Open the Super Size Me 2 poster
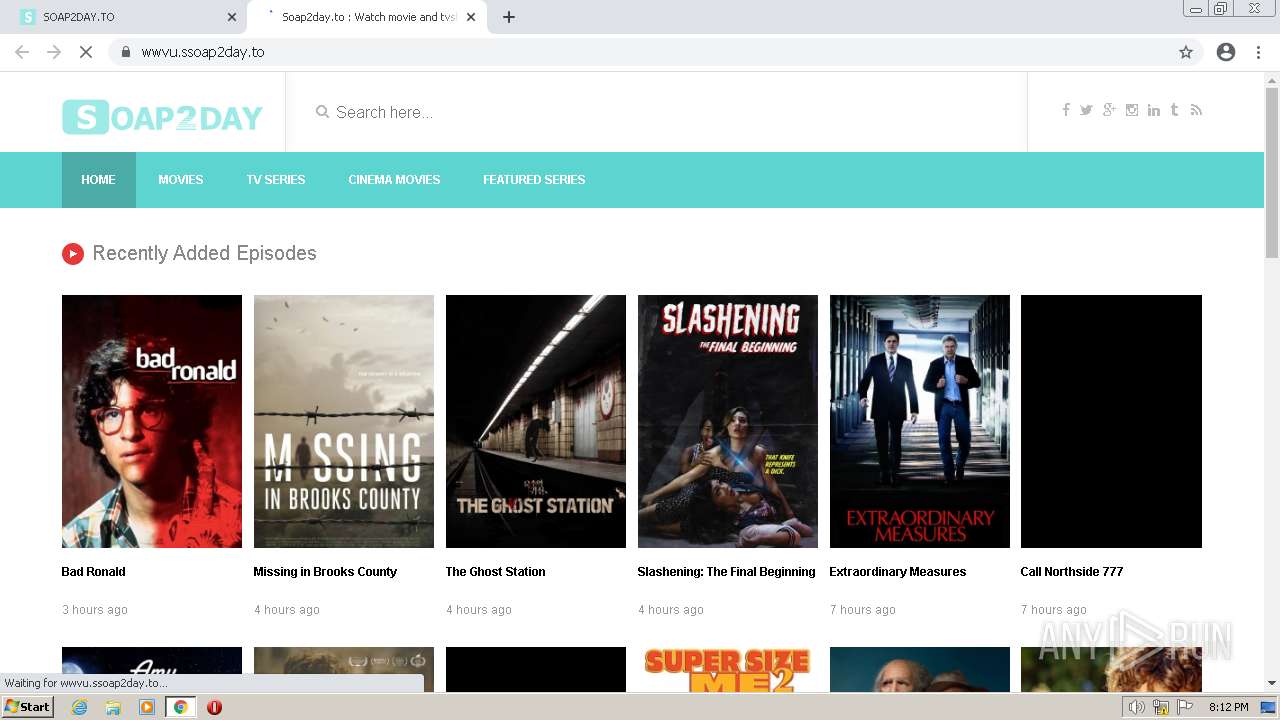 coord(728,670)
